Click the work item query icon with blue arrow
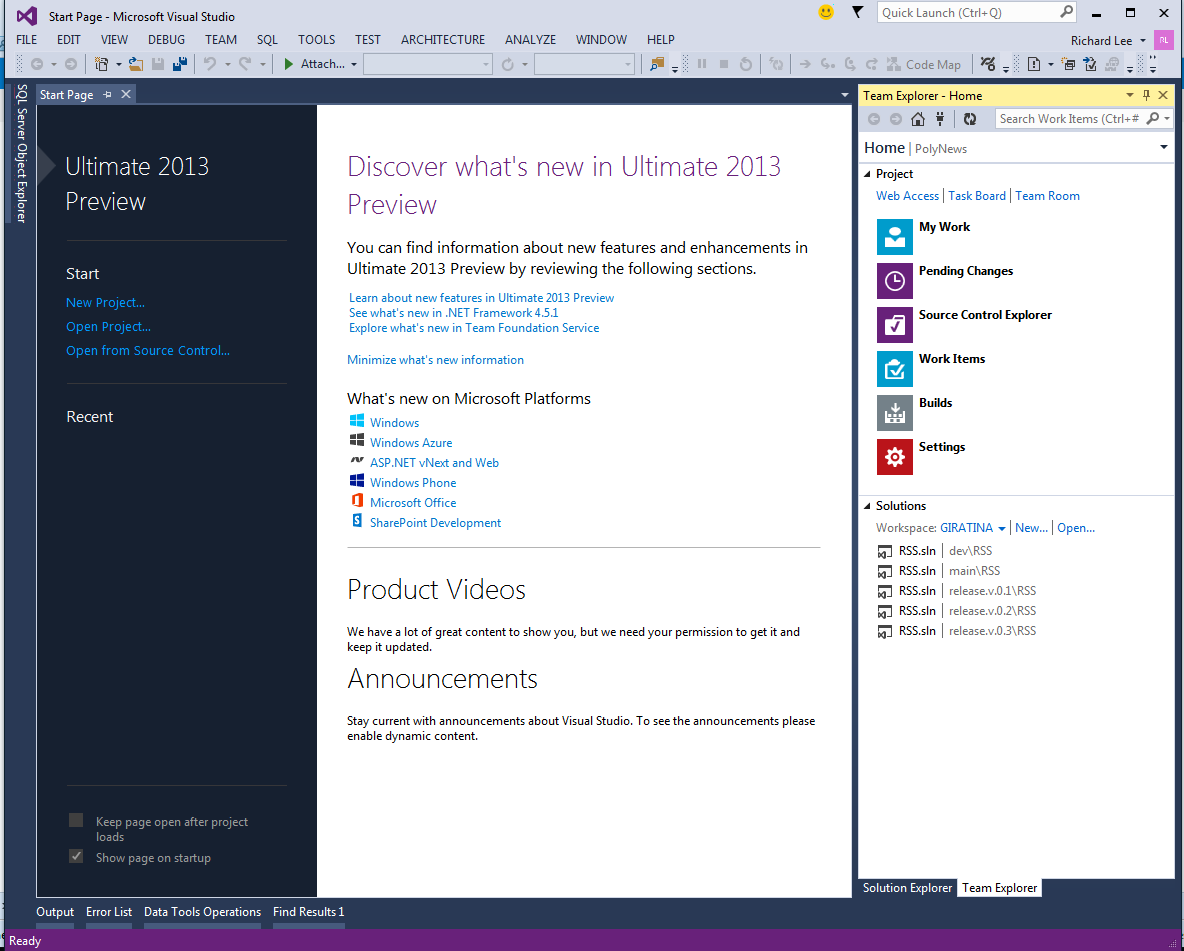This screenshot has width=1184, height=951. point(1090,64)
